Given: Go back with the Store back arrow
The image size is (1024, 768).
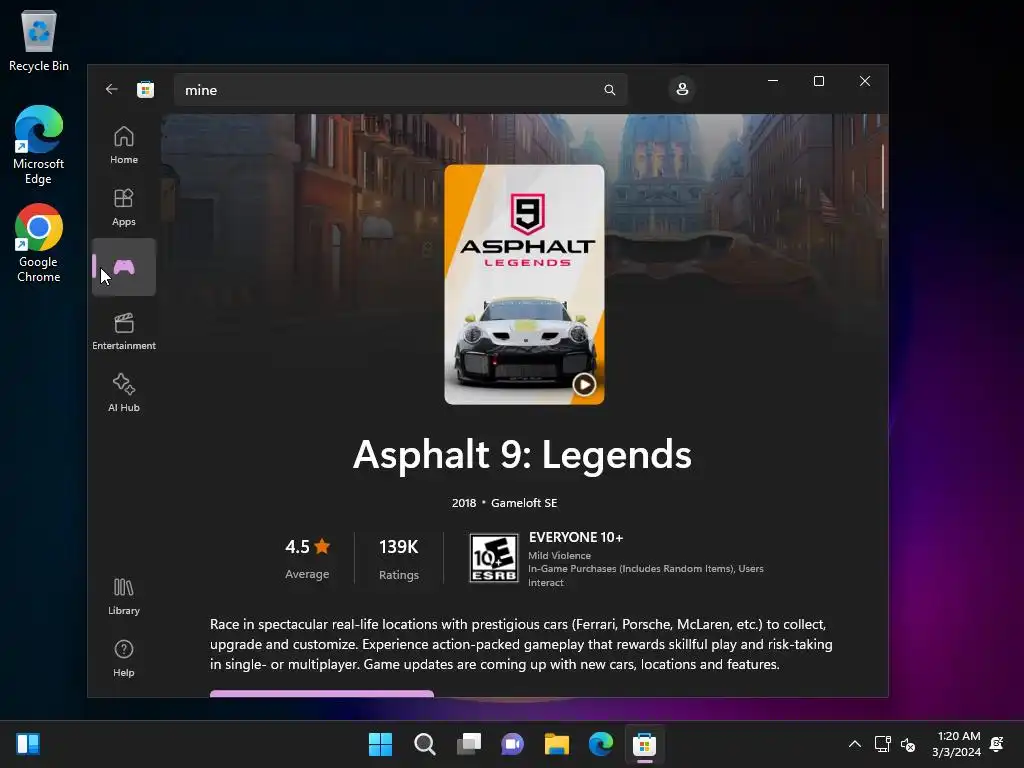Looking at the screenshot, I should pyautogui.click(x=112, y=89).
